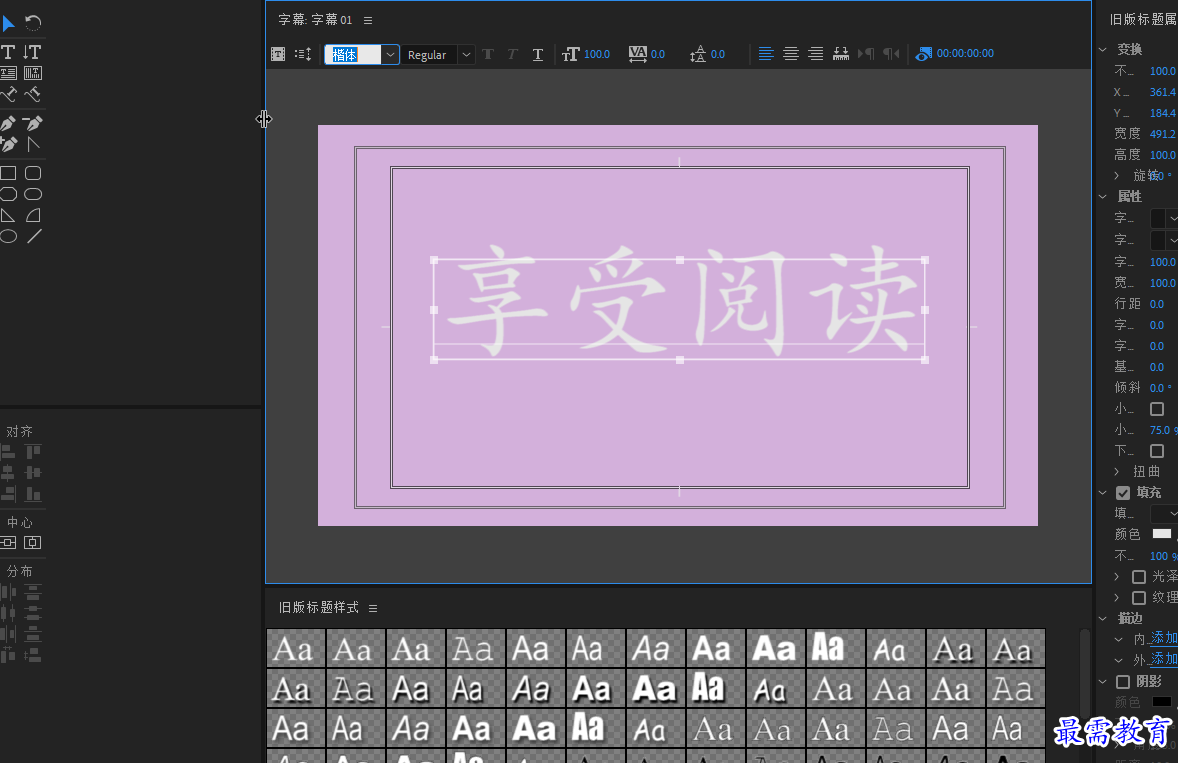Click the New Title Based on Current icon
Viewport: 1178px width, 763px height.
coord(278,54)
